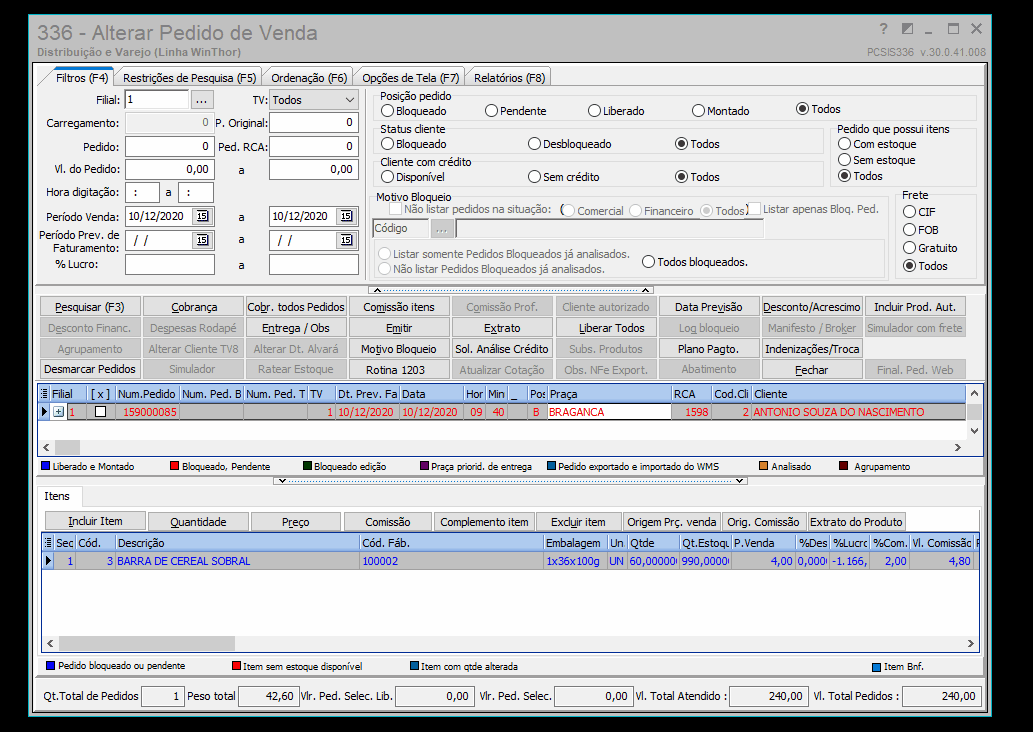The height and width of the screenshot is (732, 1033).
Task: Open calendar for Período Prev. de Faturamento start
Action: click(202, 240)
